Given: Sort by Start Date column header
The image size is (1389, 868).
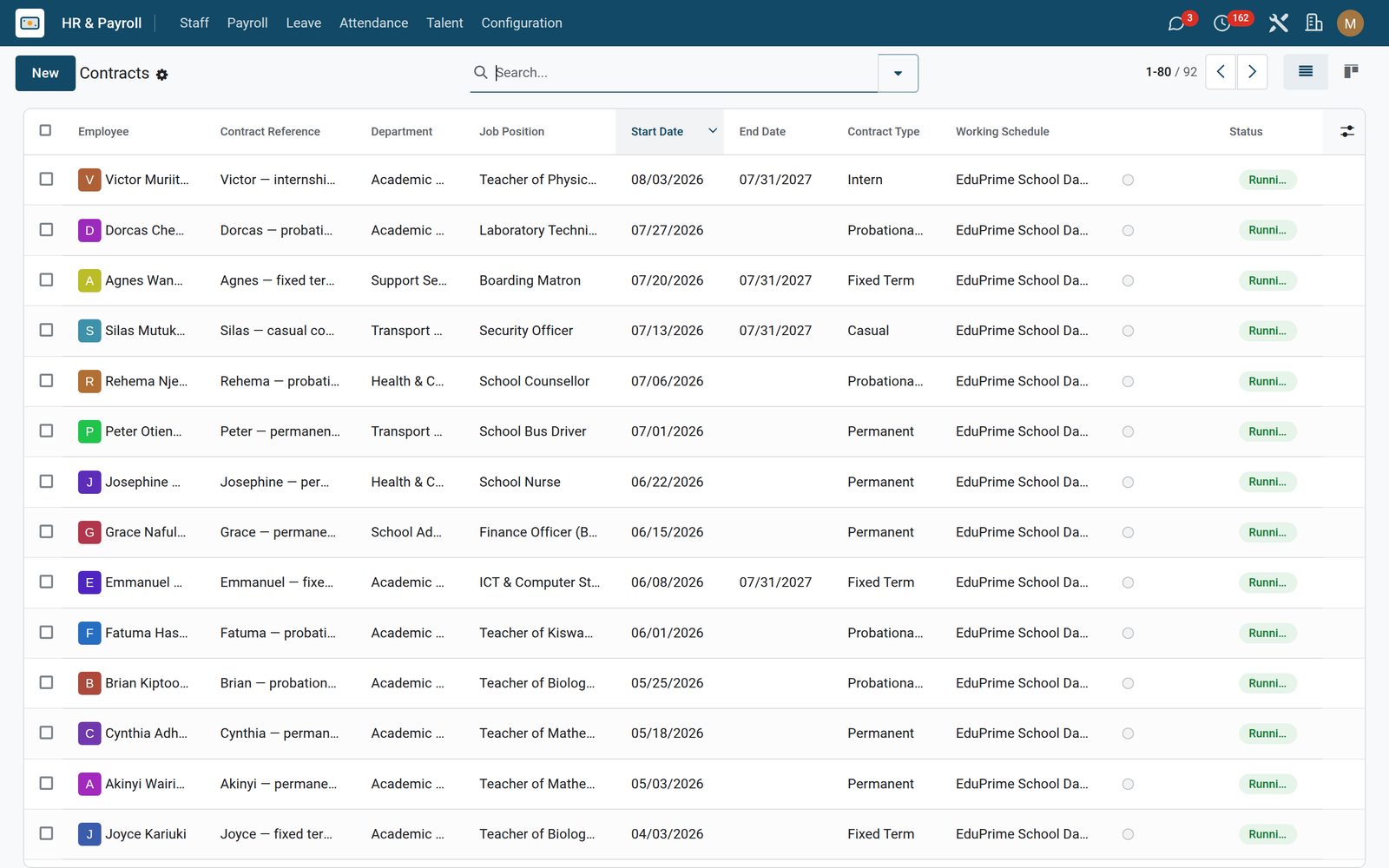Looking at the screenshot, I should [669, 131].
